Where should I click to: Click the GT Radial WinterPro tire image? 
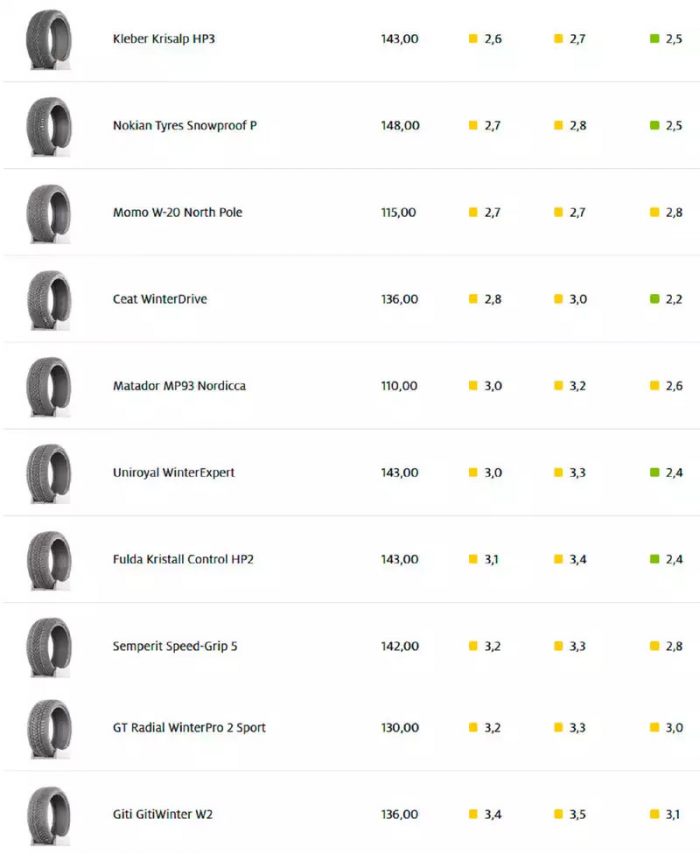pyautogui.click(x=49, y=729)
